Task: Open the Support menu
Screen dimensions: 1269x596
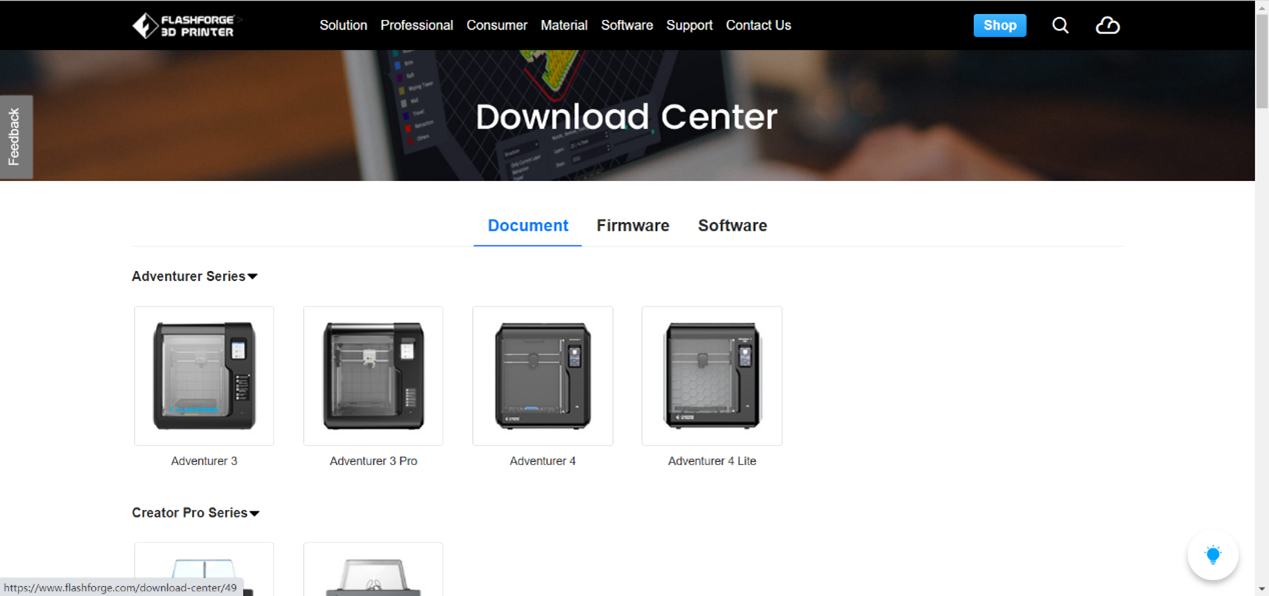Action: point(689,25)
